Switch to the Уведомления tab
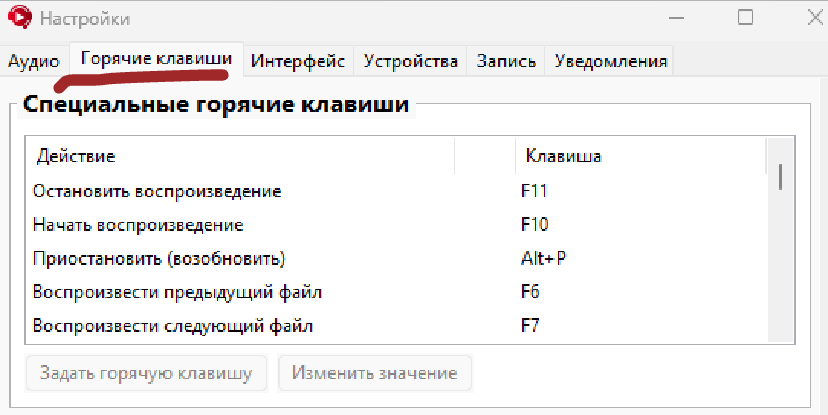Screen dimensions: 828x415 point(610,61)
